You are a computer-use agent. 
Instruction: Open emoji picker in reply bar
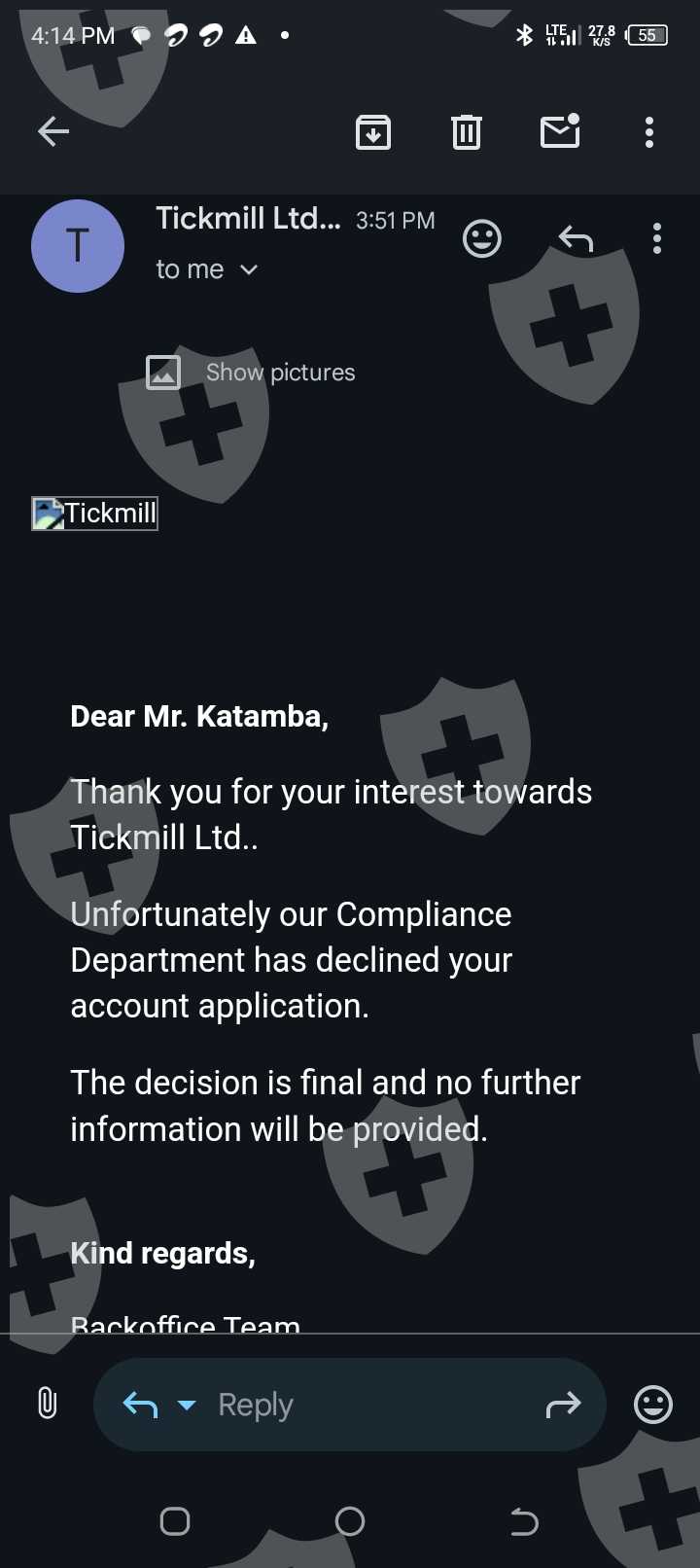(653, 1405)
